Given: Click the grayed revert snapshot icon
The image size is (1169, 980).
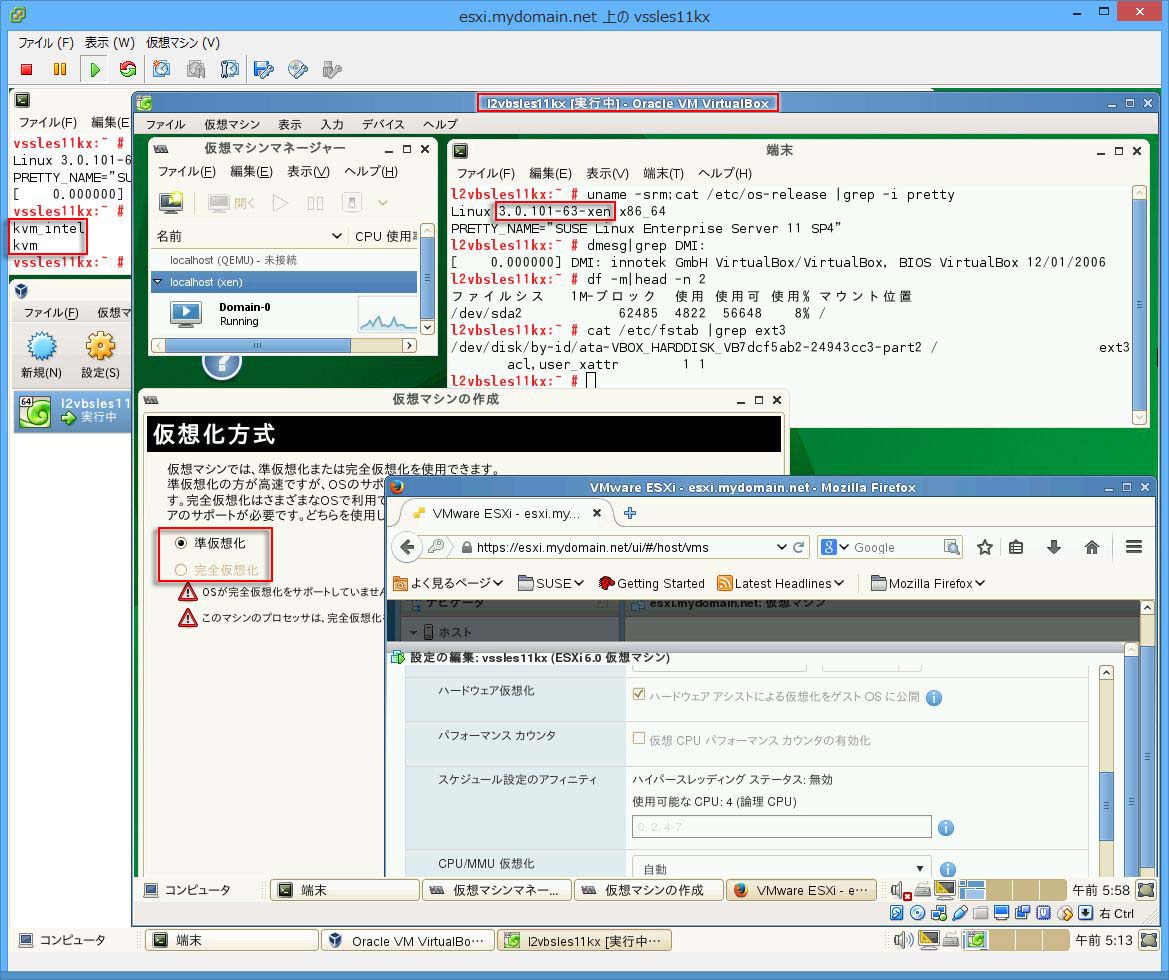Looking at the screenshot, I should pyautogui.click(x=196, y=69).
